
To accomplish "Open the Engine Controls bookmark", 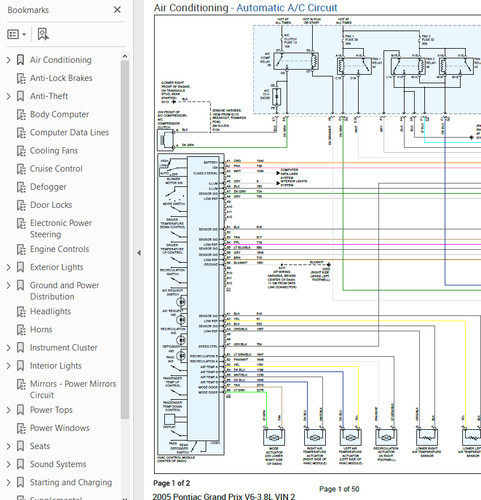I will pyautogui.click(x=59, y=249).
